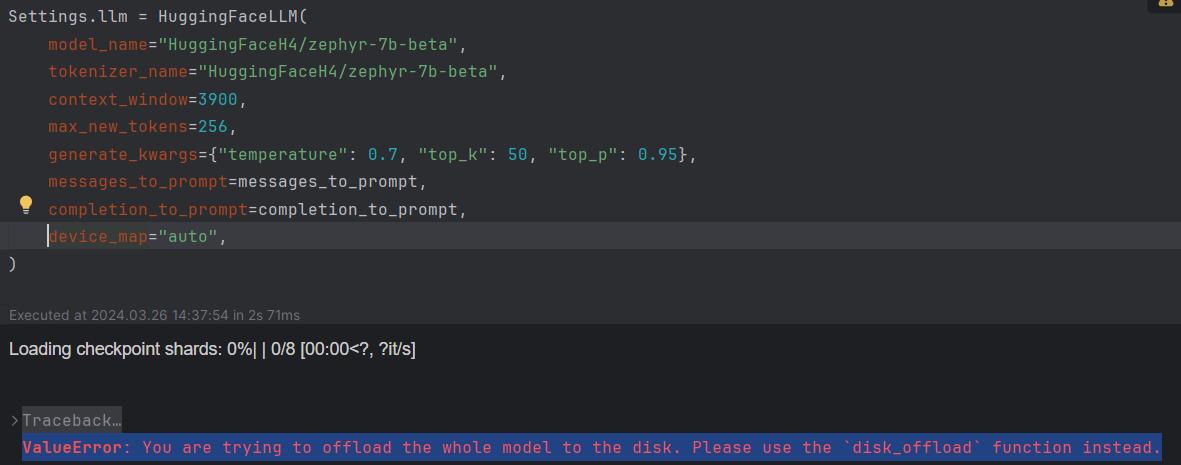This screenshot has width=1181, height=465.
Task: Click the top_p value 0.95
Action: [x=658, y=154]
